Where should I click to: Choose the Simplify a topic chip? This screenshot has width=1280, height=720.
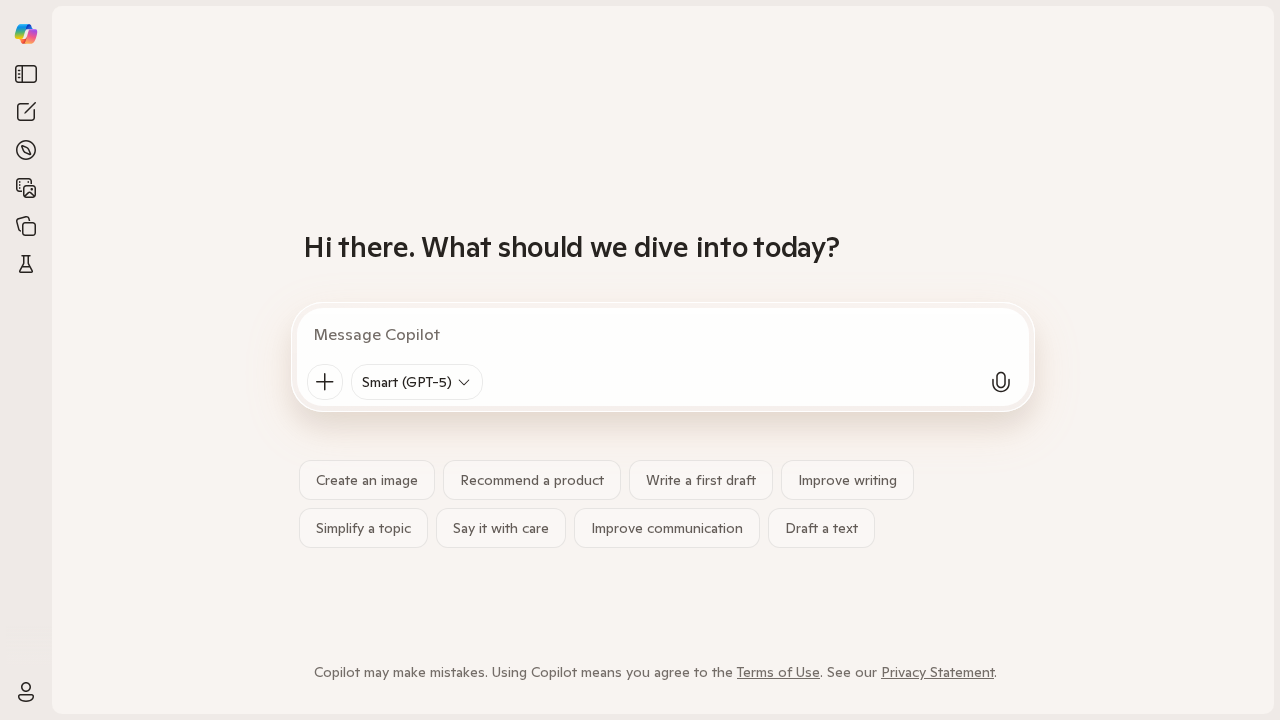363,528
